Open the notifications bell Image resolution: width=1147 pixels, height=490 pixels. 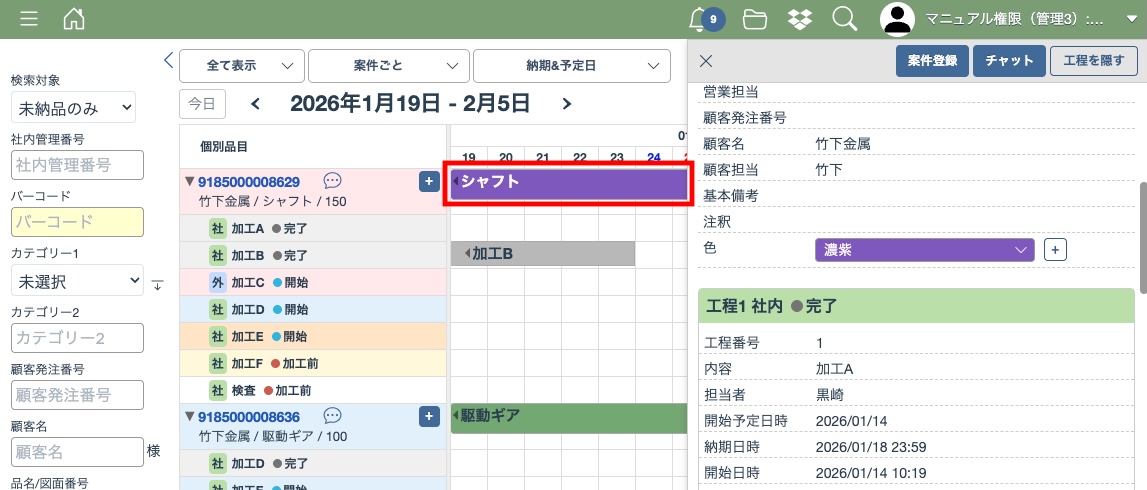click(x=699, y=19)
